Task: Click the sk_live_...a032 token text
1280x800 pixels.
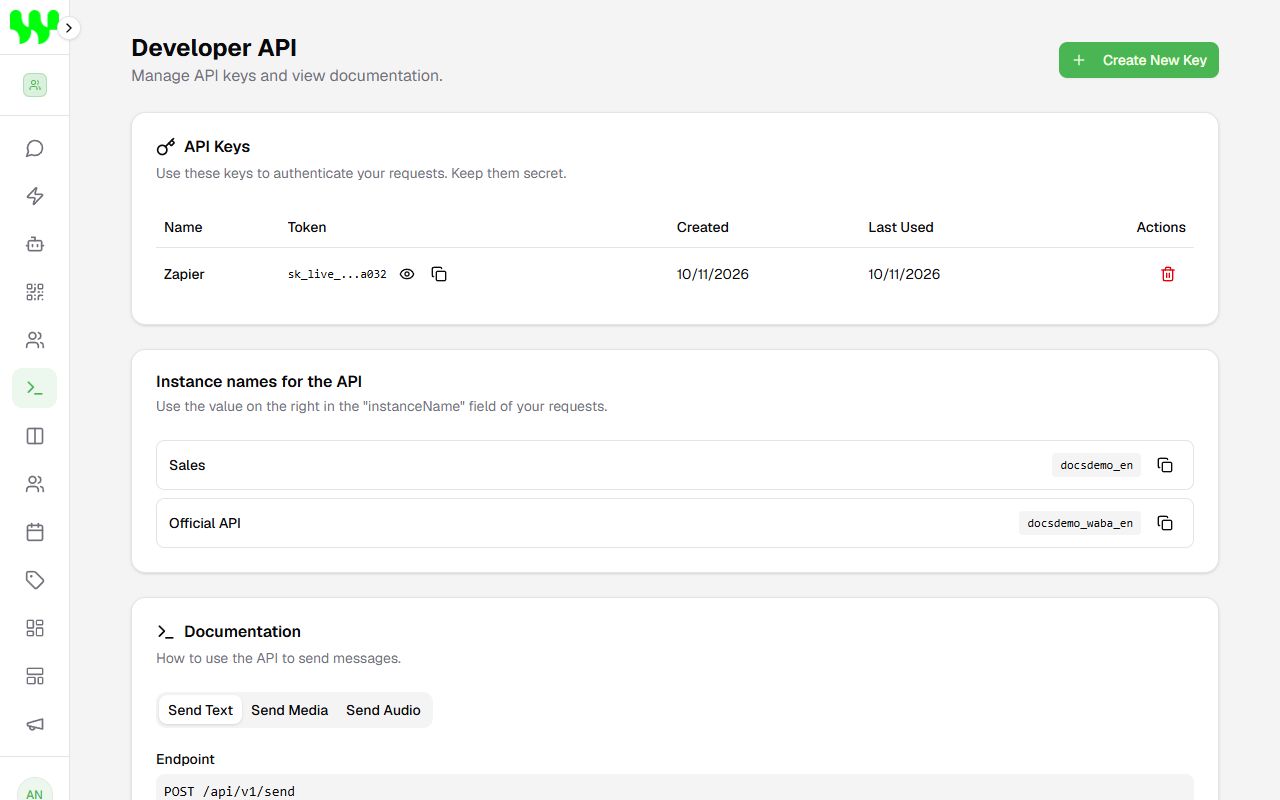Action: tap(337, 274)
